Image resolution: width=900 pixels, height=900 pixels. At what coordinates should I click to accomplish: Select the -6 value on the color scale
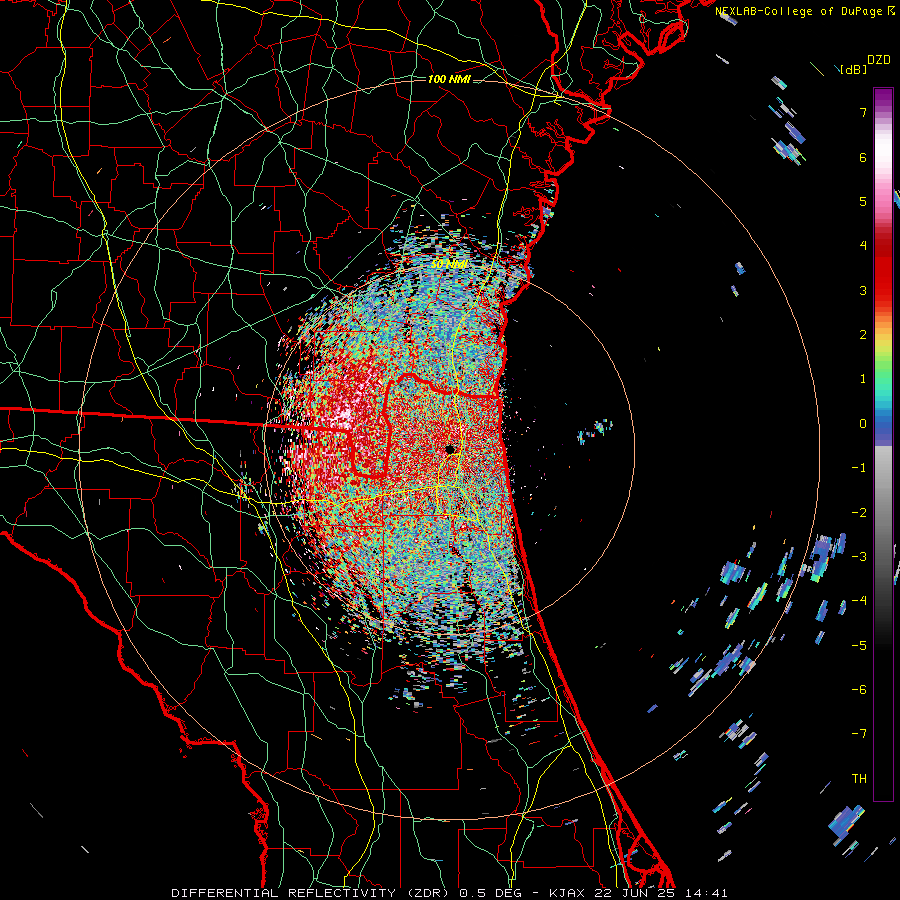859,690
